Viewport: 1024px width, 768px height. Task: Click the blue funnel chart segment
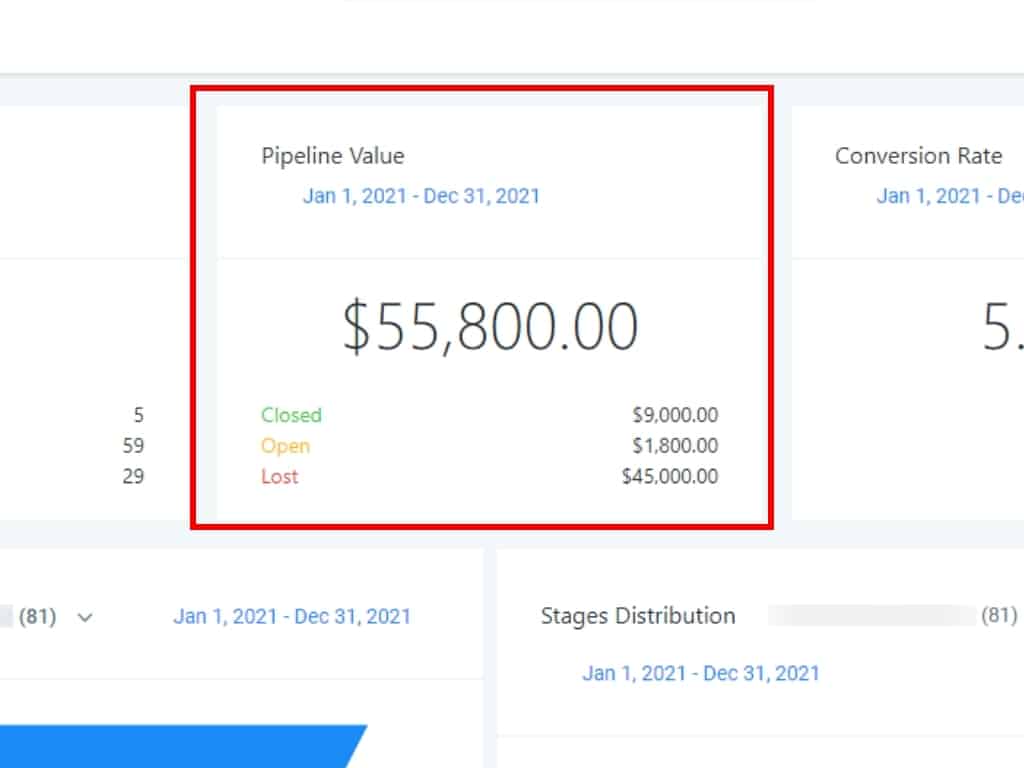180,746
